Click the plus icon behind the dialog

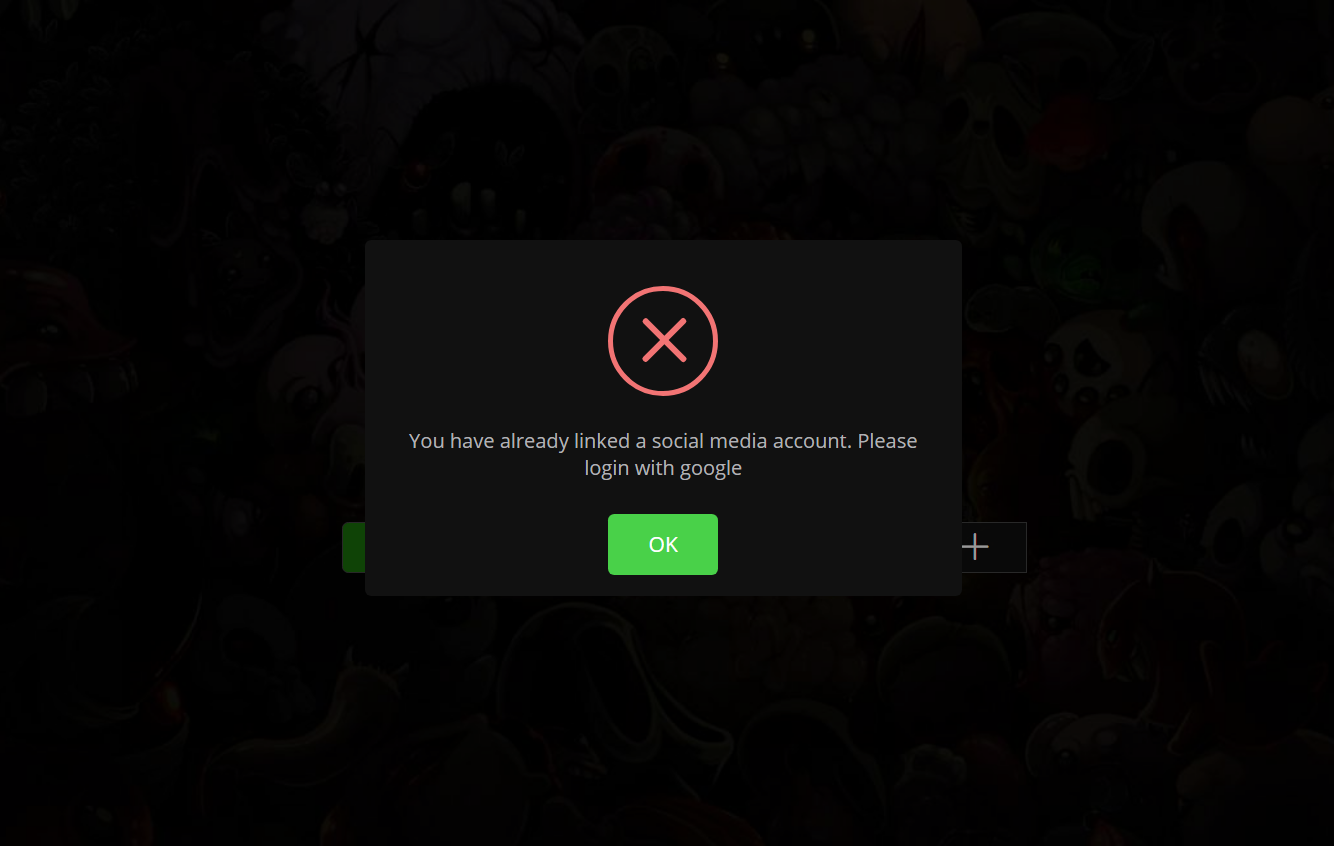[x=974, y=547]
